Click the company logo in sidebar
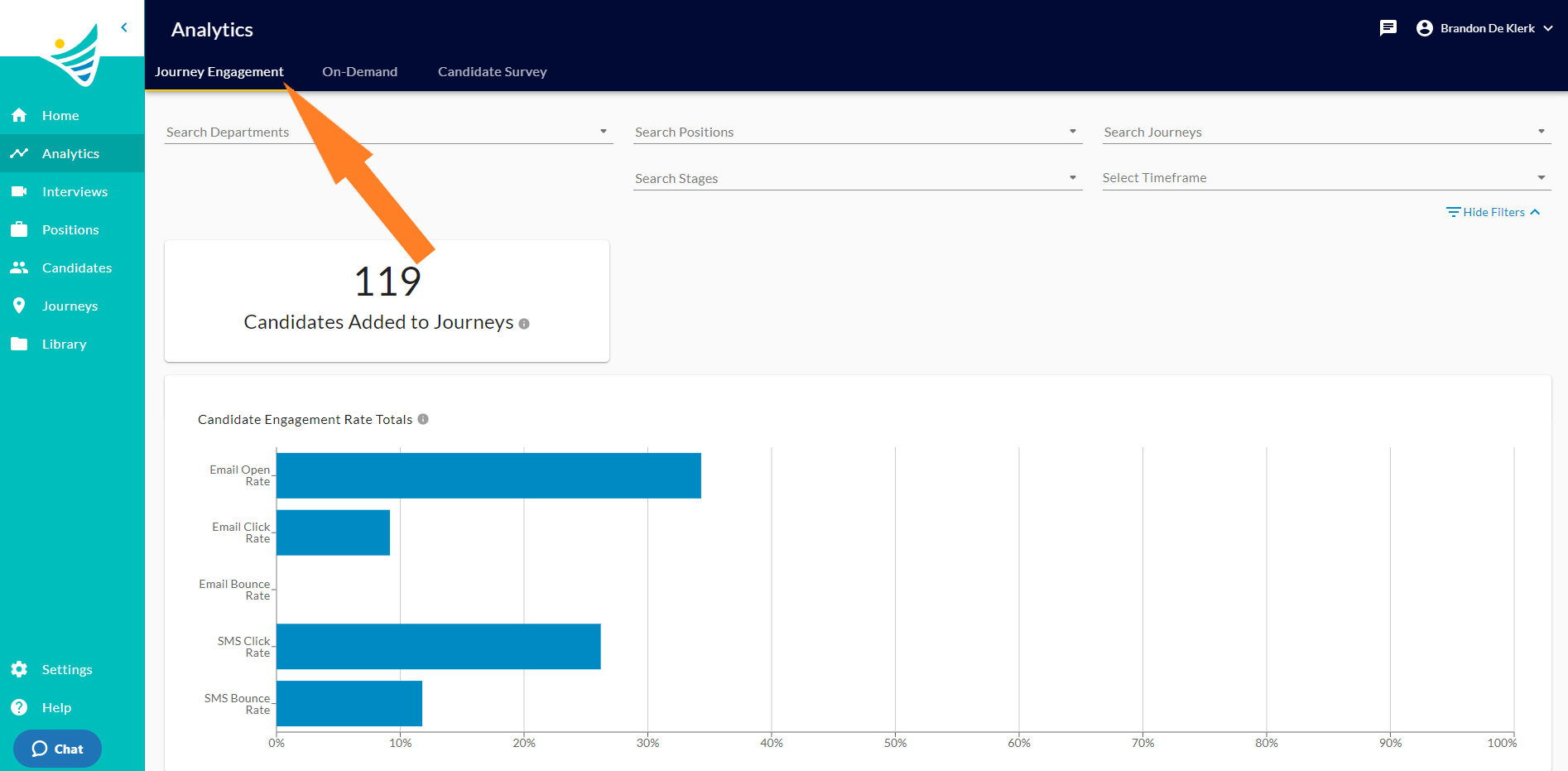The image size is (1568, 771). click(x=73, y=55)
